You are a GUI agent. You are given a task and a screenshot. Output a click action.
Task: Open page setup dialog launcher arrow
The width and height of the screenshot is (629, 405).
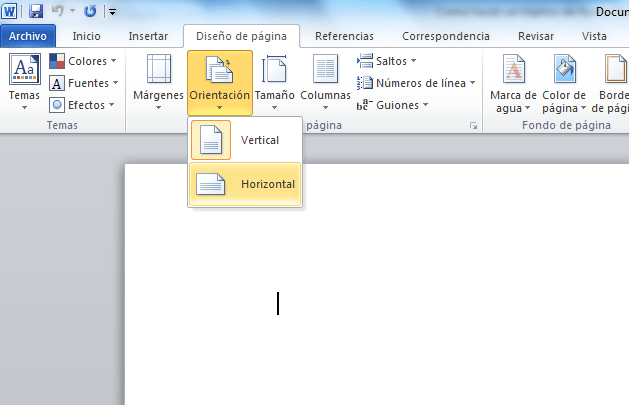coord(473,126)
